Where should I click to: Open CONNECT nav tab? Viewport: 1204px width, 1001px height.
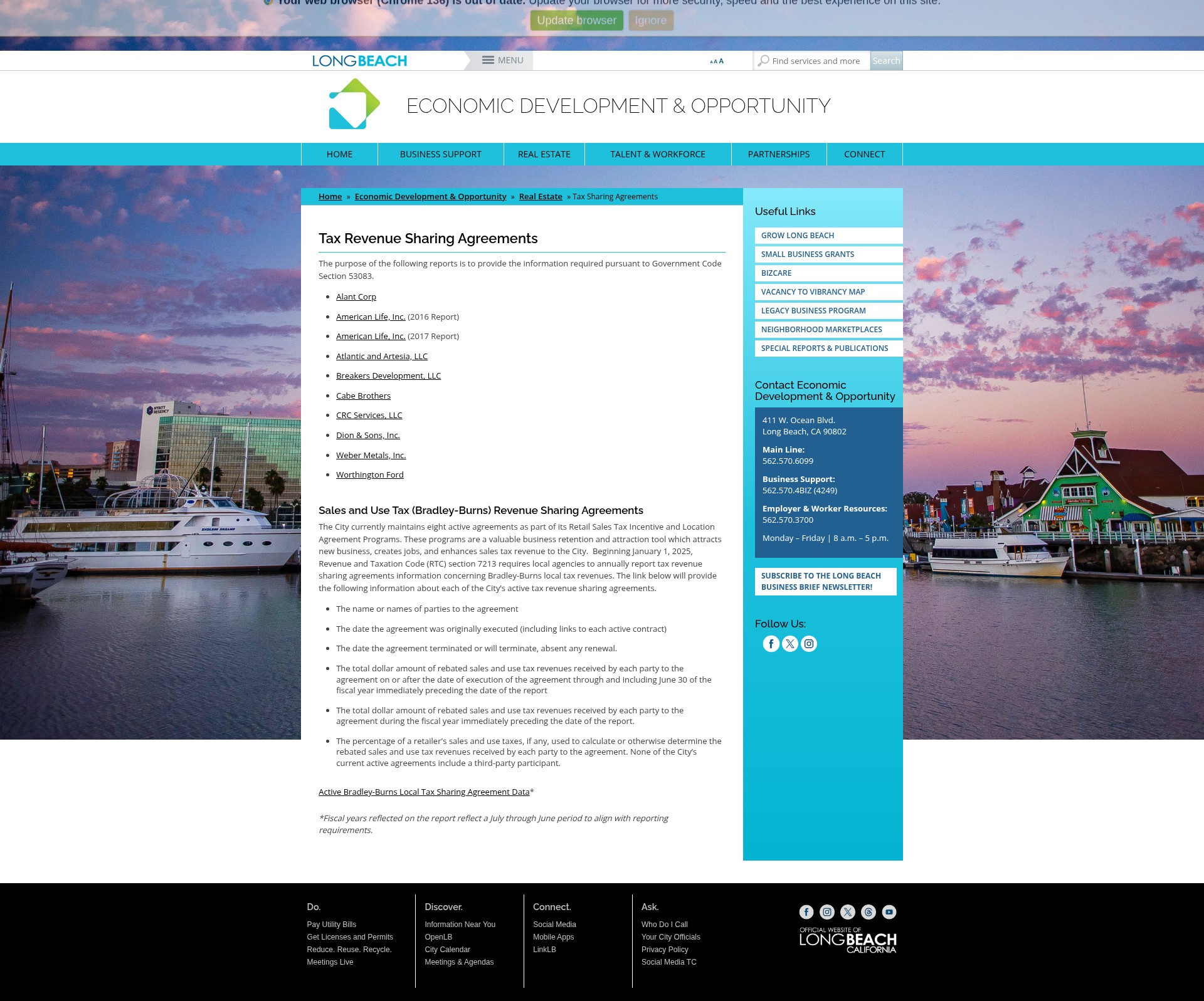tap(865, 154)
